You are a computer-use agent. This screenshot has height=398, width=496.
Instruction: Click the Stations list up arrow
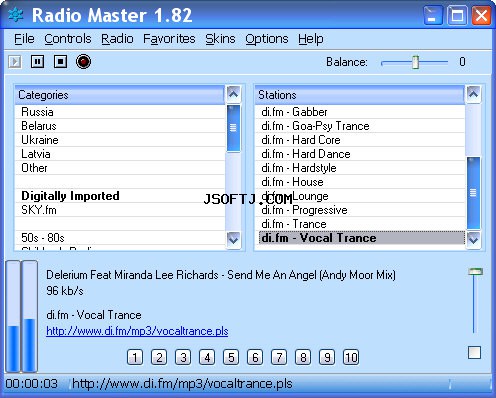(x=473, y=94)
